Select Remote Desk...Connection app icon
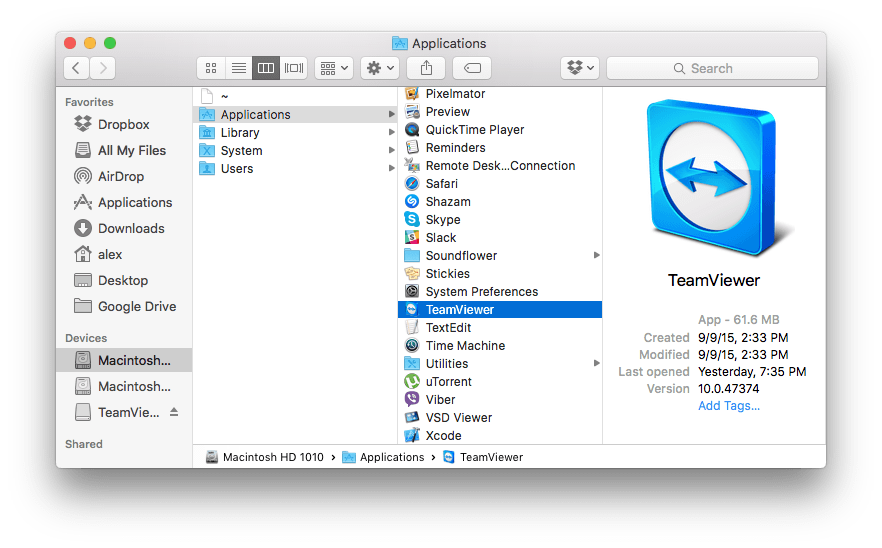882x548 pixels. coord(412,165)
